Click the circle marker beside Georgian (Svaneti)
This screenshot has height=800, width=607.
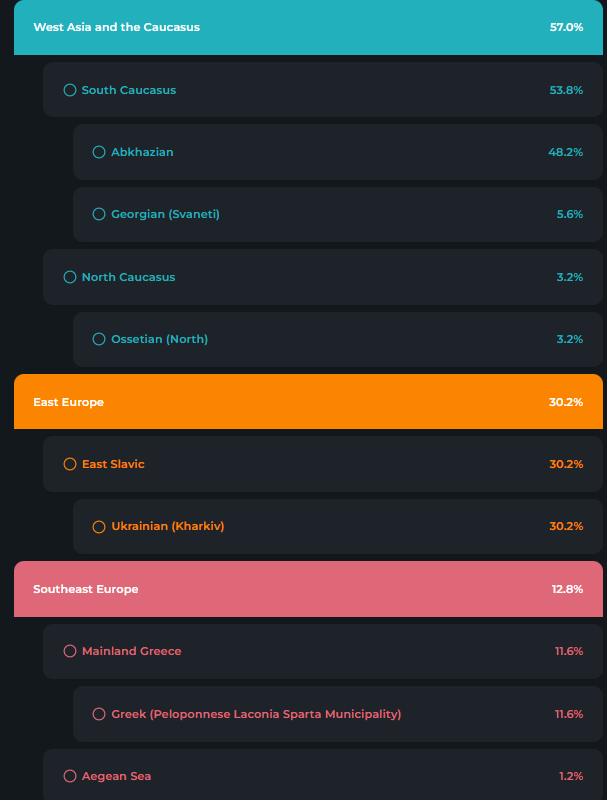click(99, 214)
